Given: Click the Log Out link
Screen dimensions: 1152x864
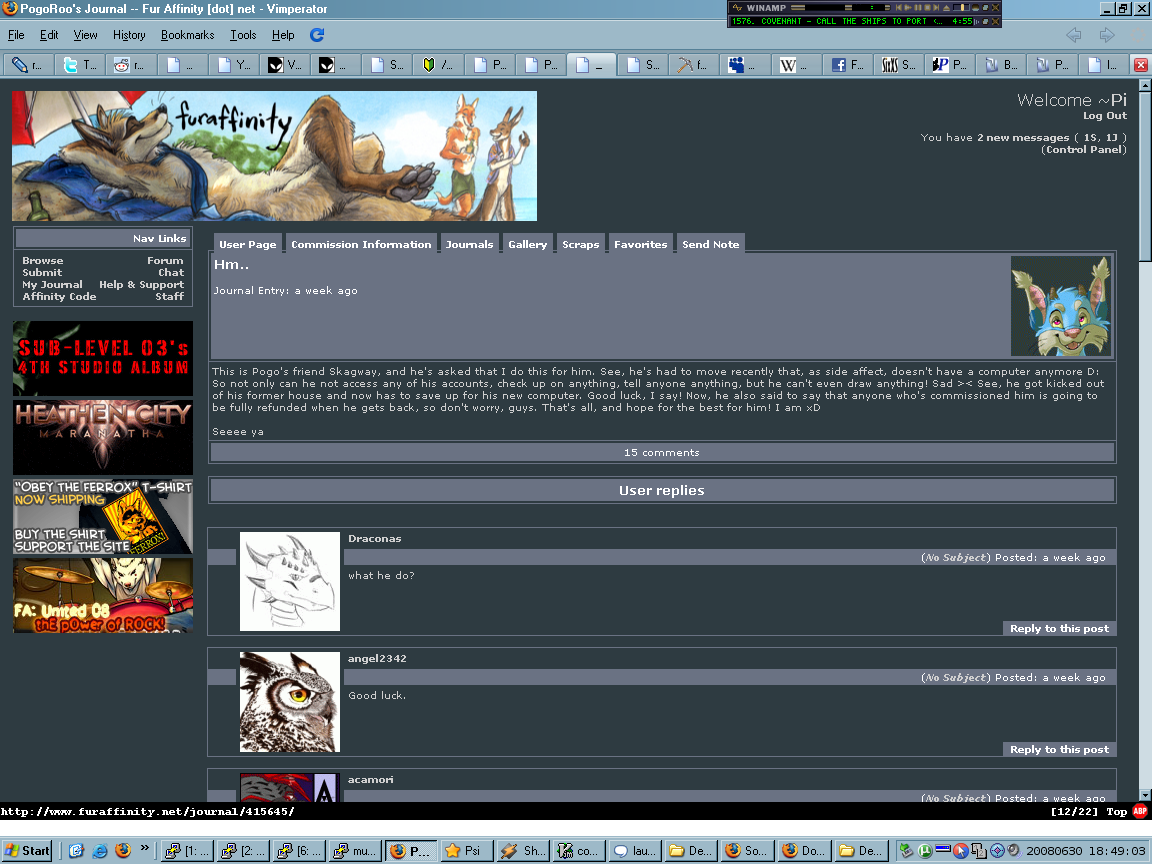Looking at the screenshot, I should pyautogui.click(x=1104, y=115).
